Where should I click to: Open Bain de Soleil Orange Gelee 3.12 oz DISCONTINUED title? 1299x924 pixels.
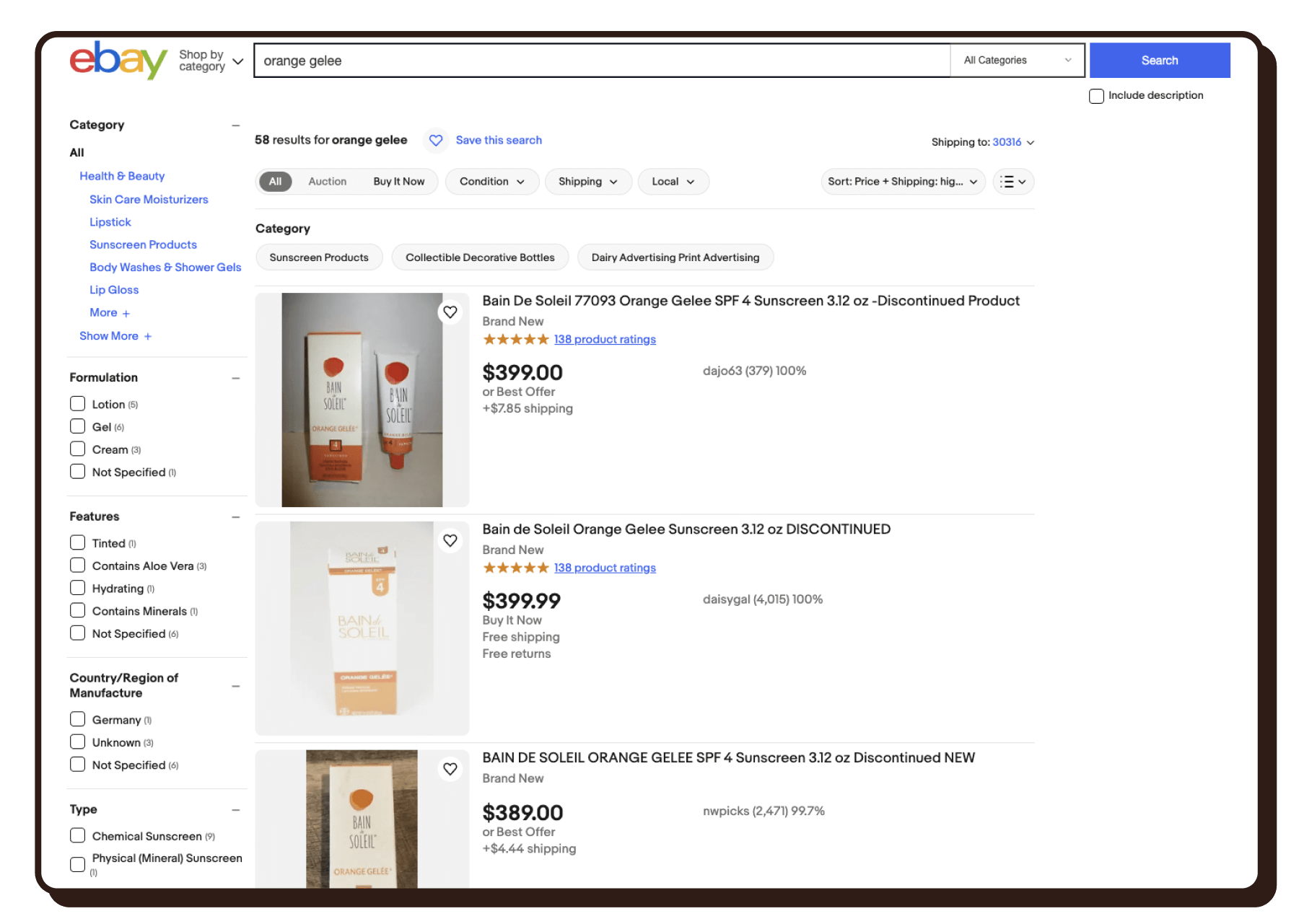(x=686, y=529)
